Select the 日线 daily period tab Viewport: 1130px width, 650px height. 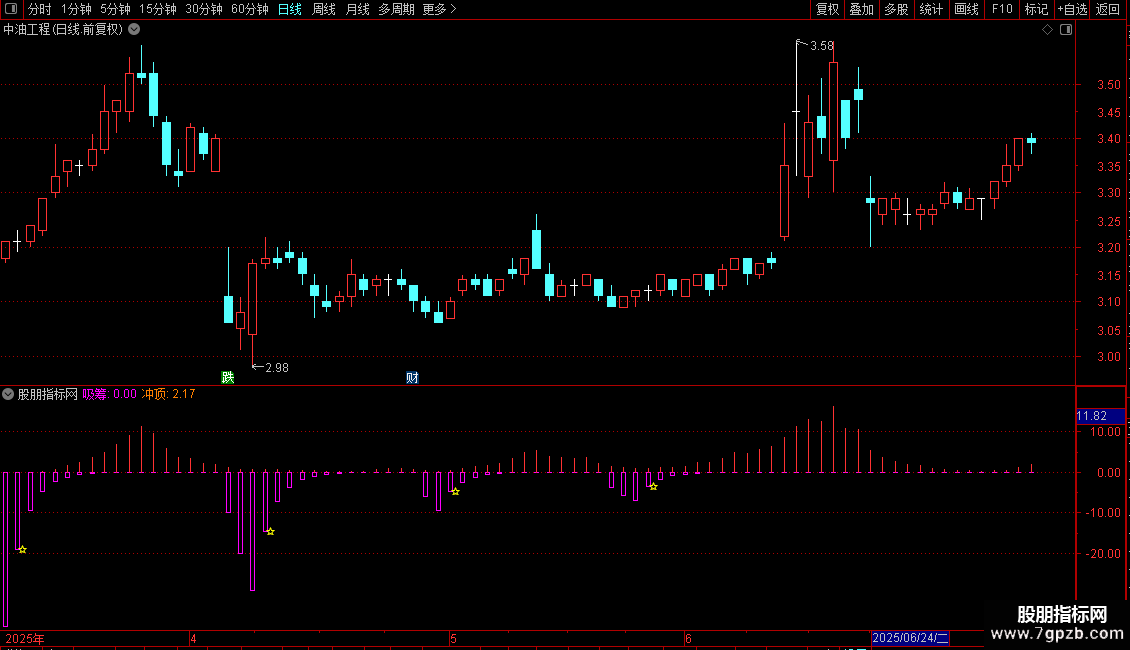point(290,9)
